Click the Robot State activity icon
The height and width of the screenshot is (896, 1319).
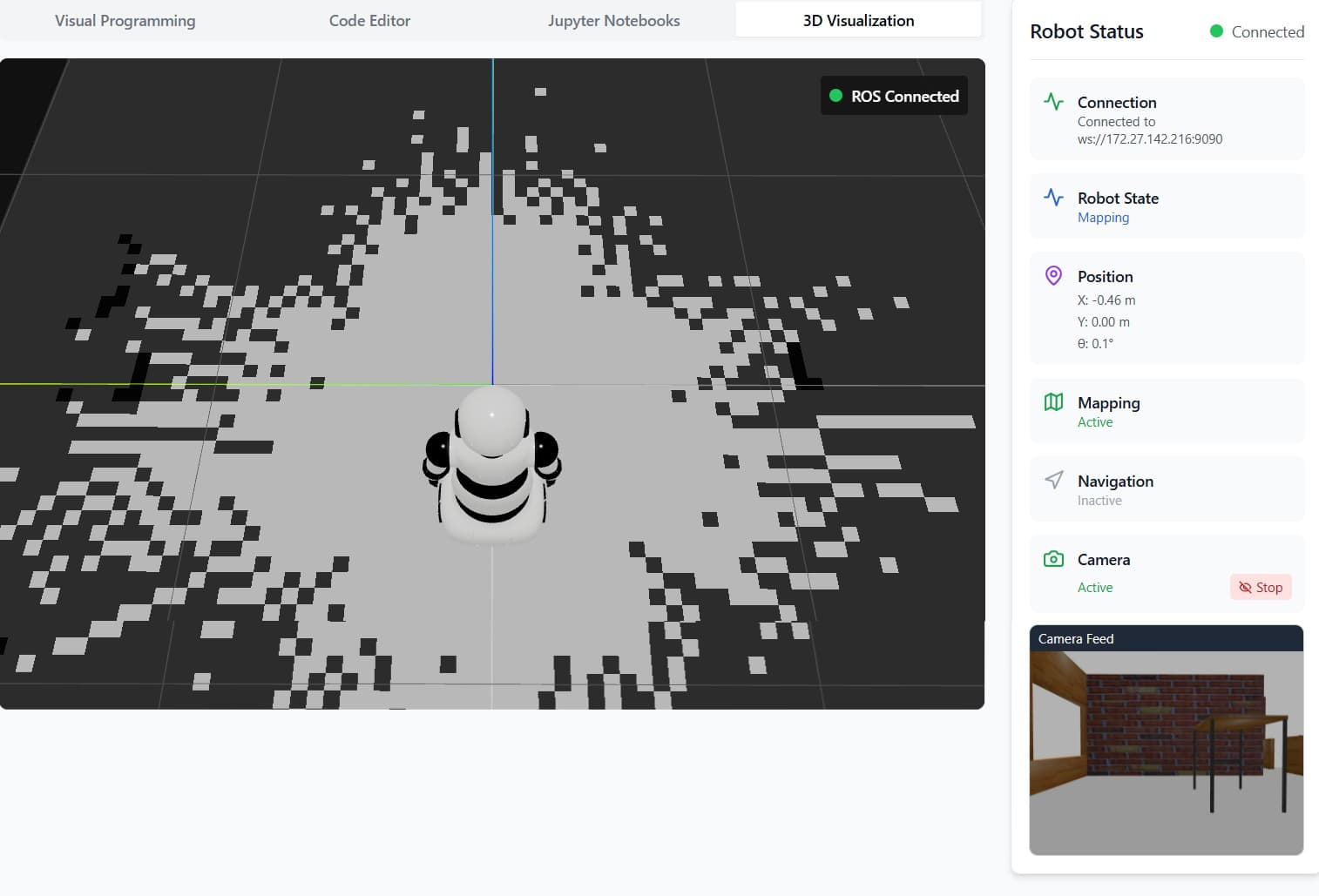(1053, 198)
